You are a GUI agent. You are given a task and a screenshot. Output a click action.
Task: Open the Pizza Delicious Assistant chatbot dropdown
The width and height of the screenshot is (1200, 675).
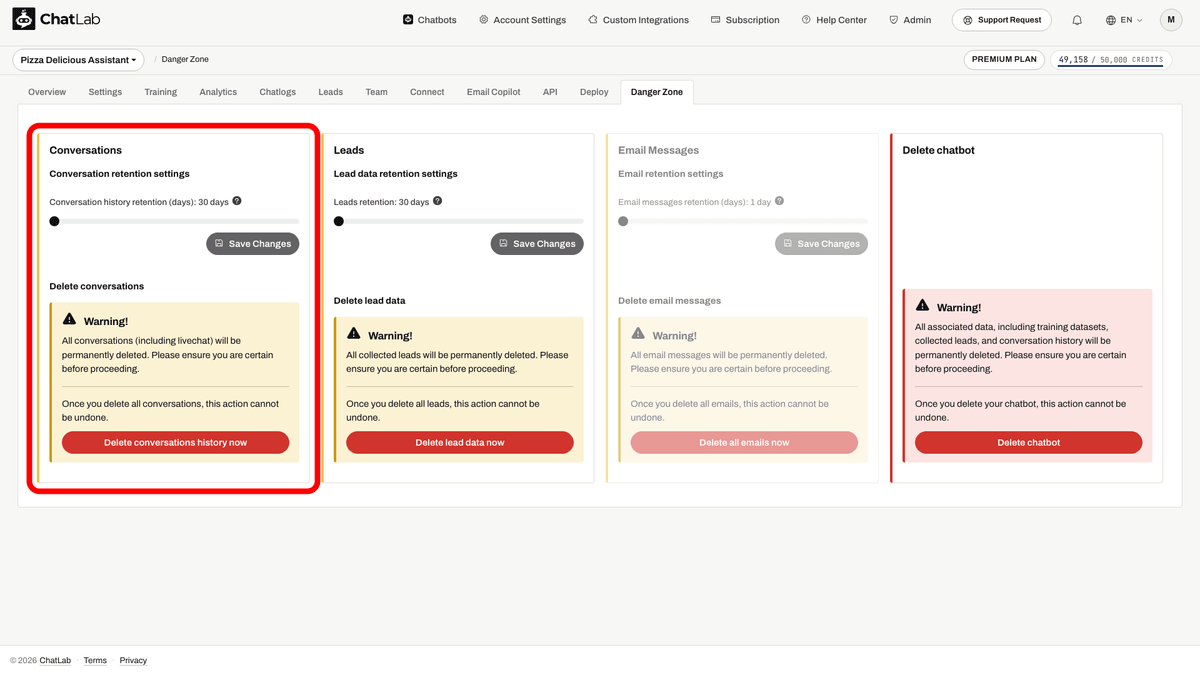pos(78,60)
